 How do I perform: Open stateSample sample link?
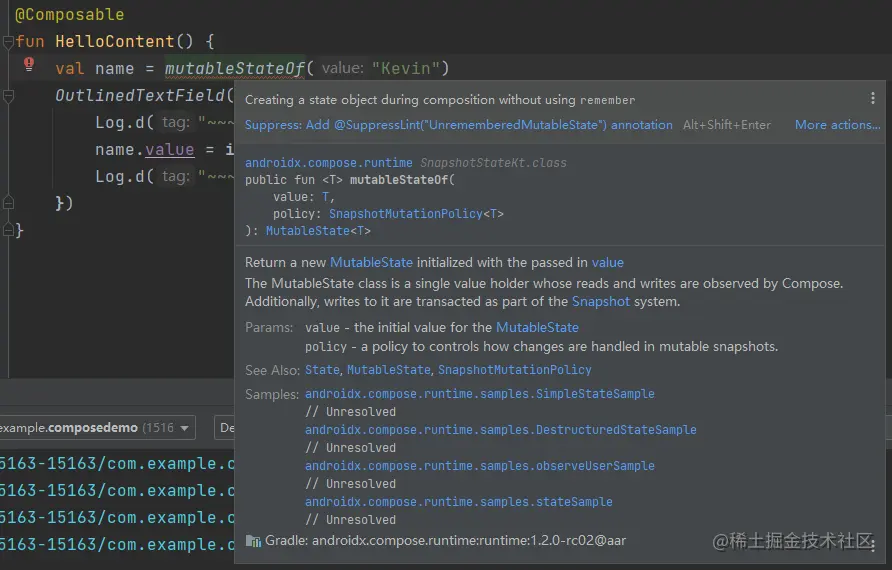pyautogui.click(x=459, y=502)
